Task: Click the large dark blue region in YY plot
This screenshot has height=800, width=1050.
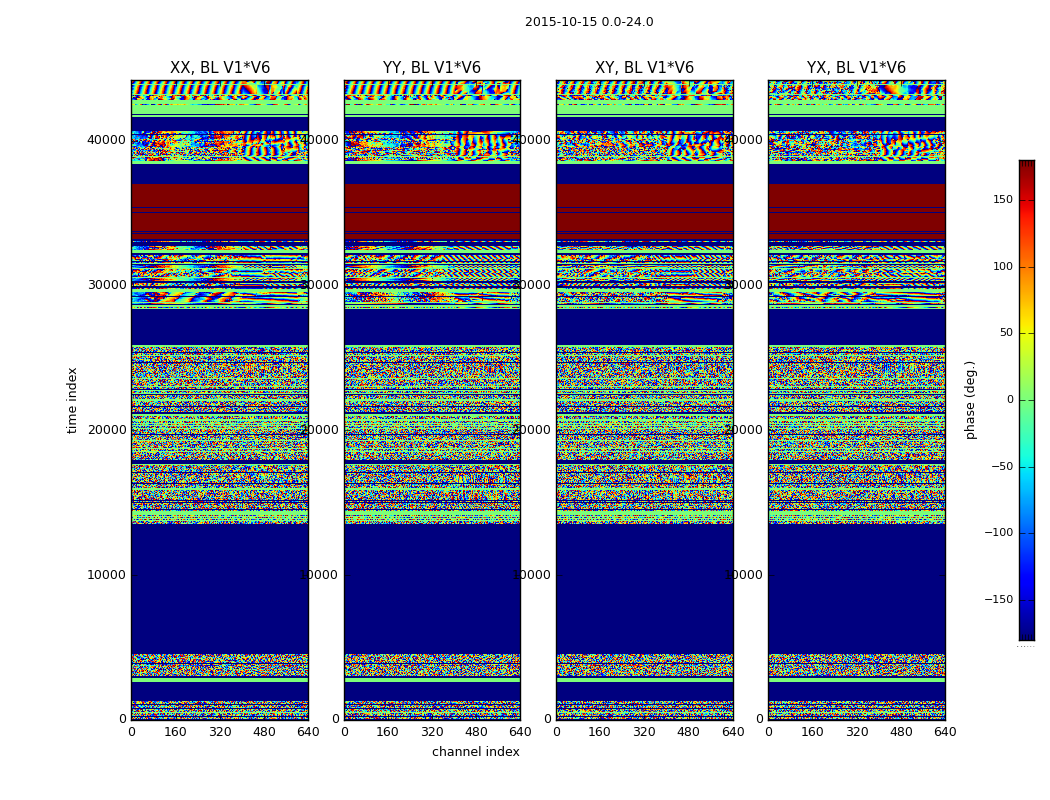Action: (433, 588)
